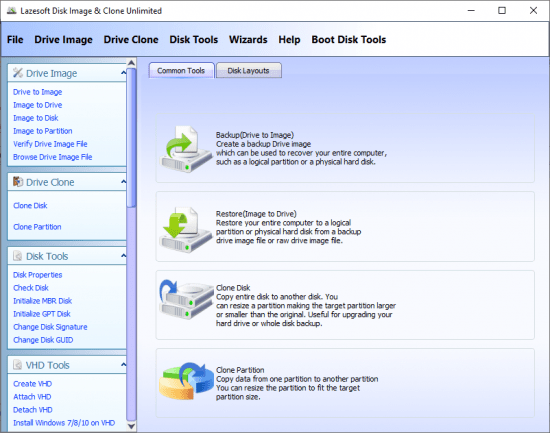Click Initialize GPT Disk link
Screen dimensions: 550x433
[42, 314]
